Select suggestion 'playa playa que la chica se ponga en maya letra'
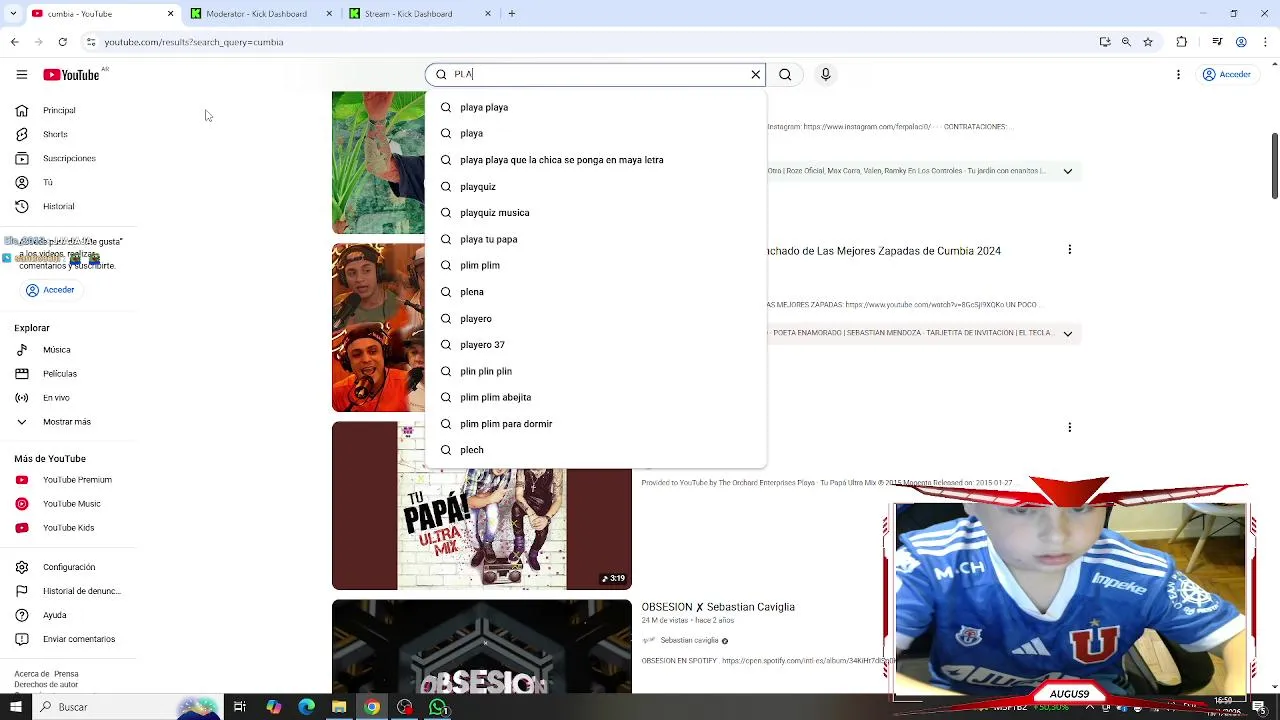The image size is (1280, 720). click(x=596, y=160)
